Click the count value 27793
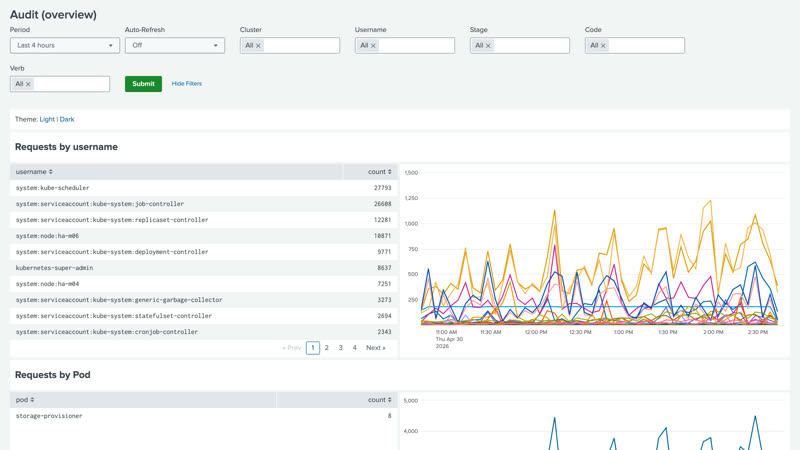The height and width of the screenshot is (450, 800). 383,188
